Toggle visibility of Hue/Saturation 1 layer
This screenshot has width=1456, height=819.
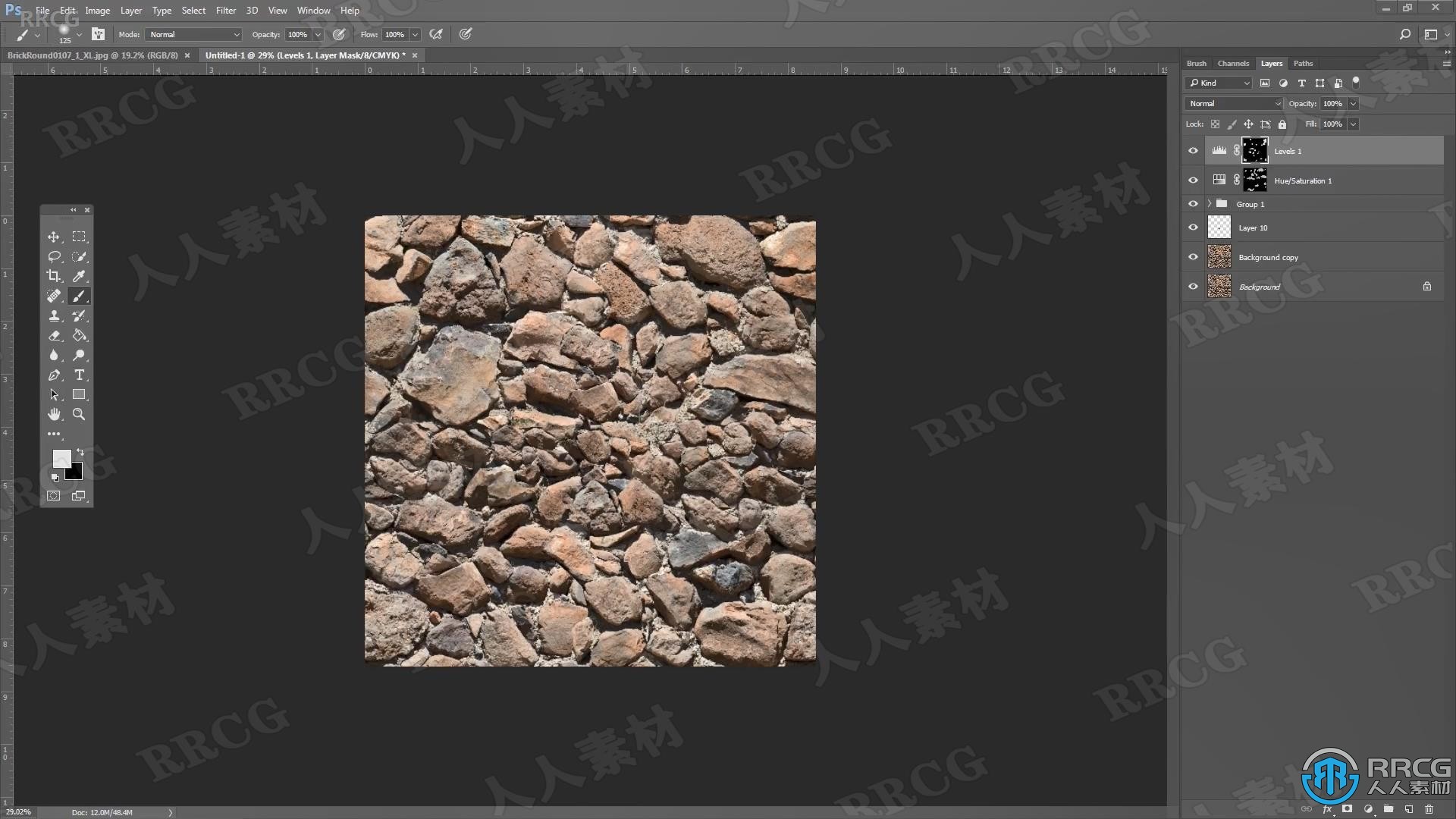click(1193, 180)
